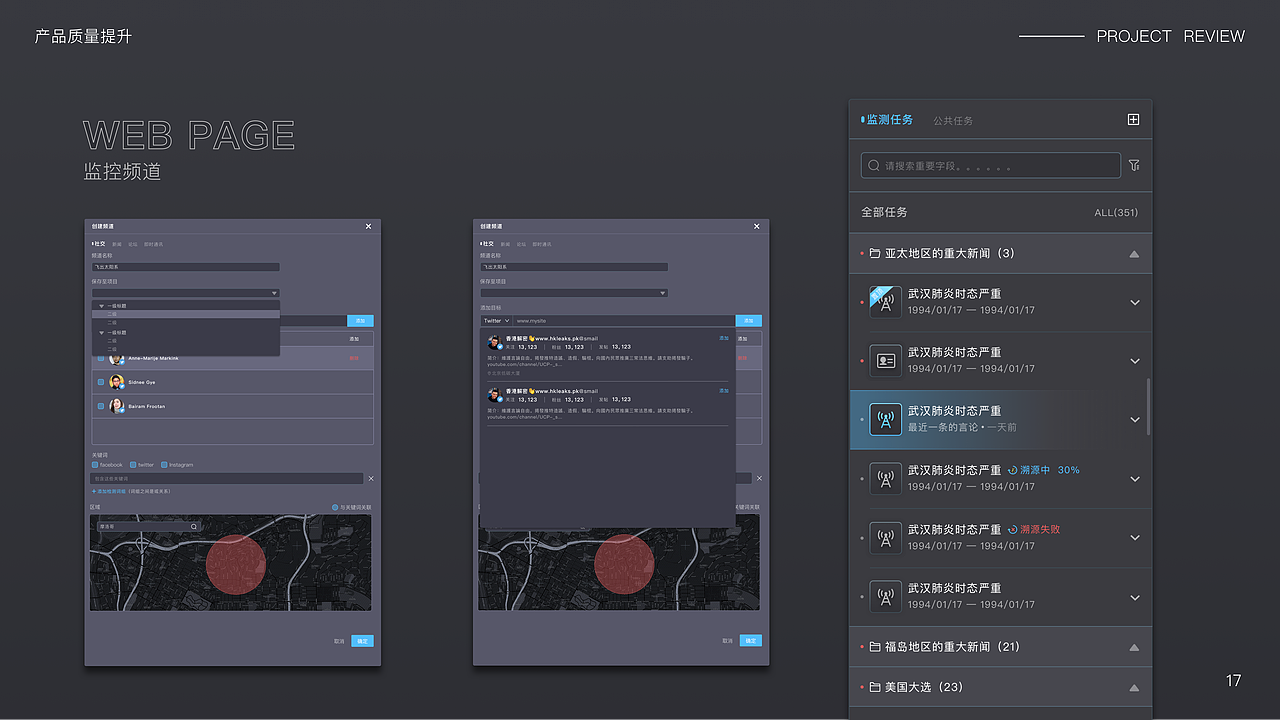Screen dimensions: 1280x720
Task: Click the folder icon of 亚太地区的重大新闻
Action: click(875, 253)
